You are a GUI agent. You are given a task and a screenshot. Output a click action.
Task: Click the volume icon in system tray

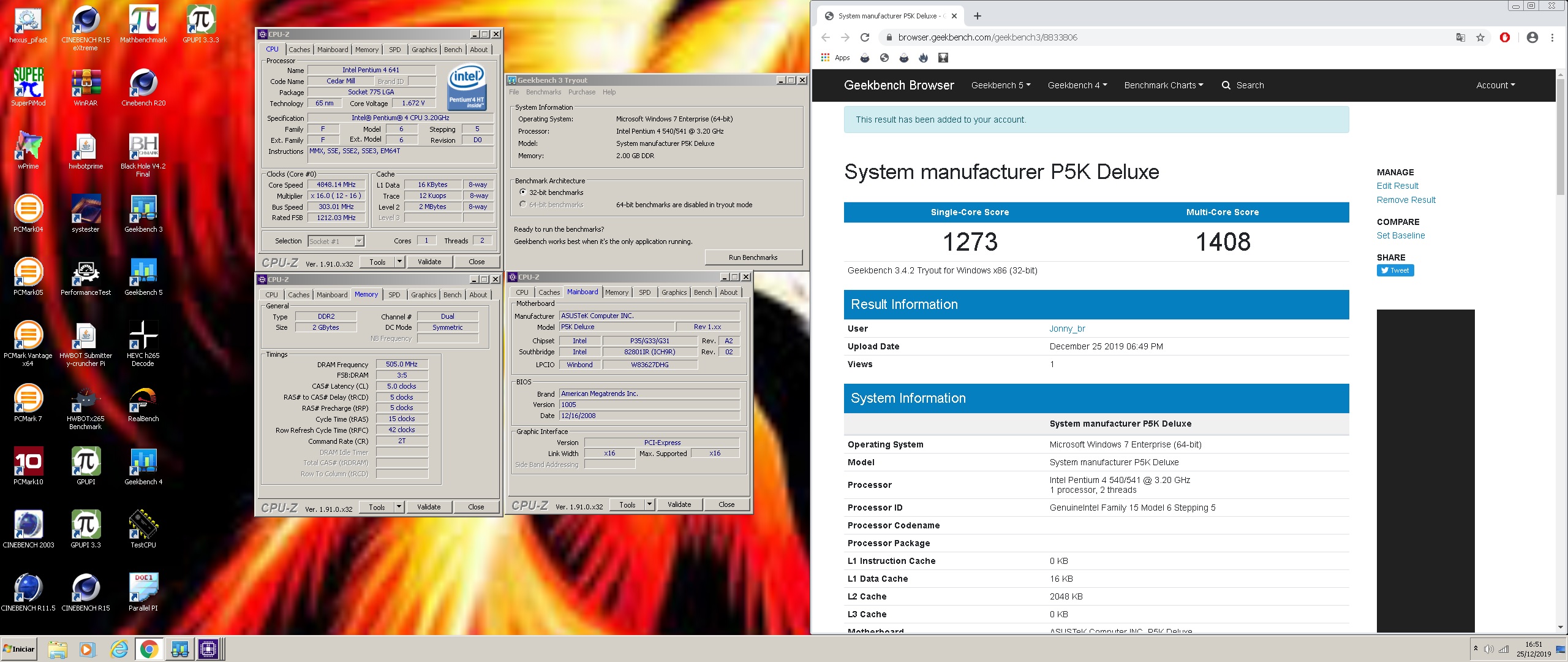1489,649
